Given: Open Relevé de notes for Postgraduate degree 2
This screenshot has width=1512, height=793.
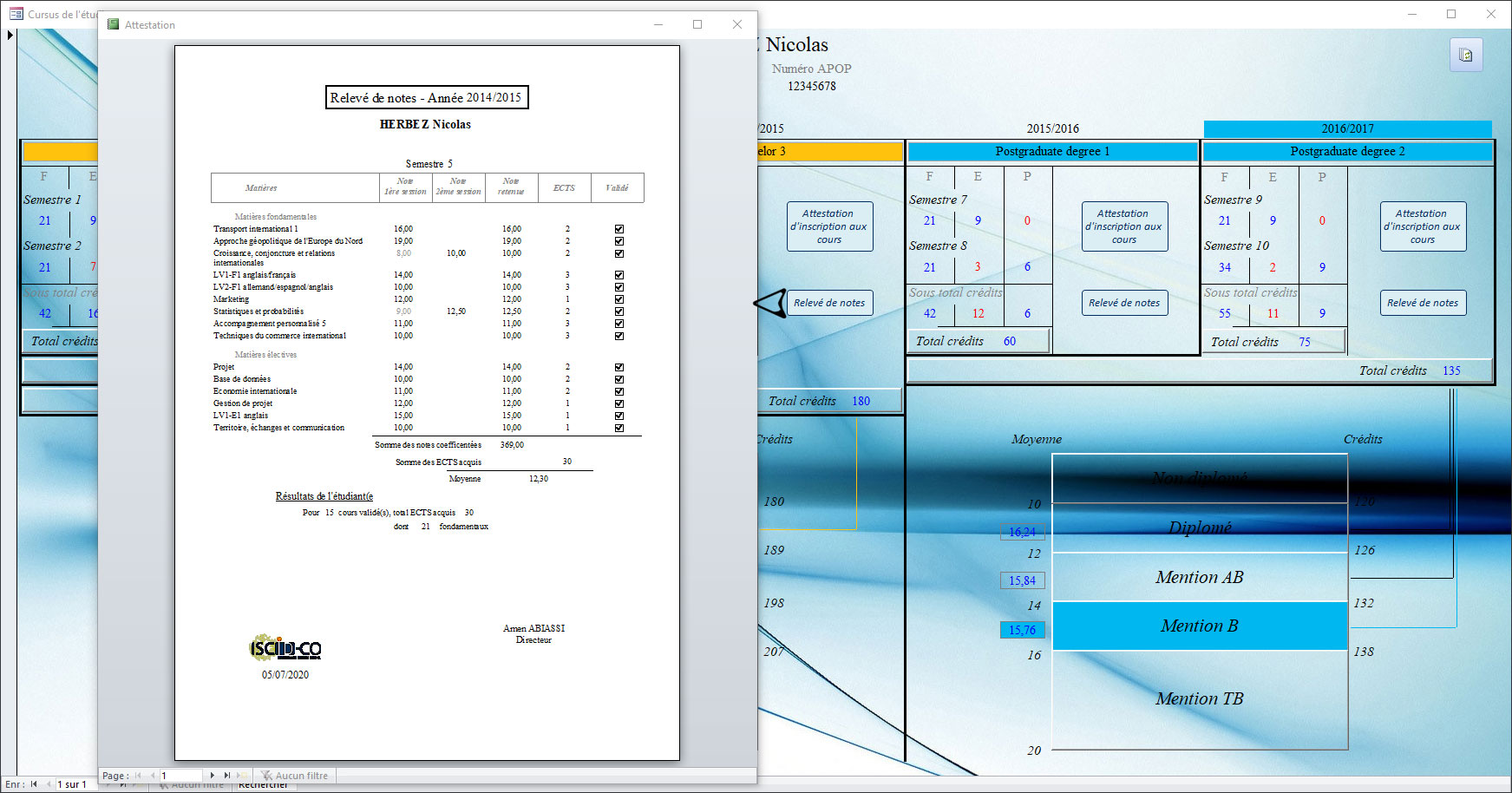Looking at the screenshot, I should click(1423, 303).
